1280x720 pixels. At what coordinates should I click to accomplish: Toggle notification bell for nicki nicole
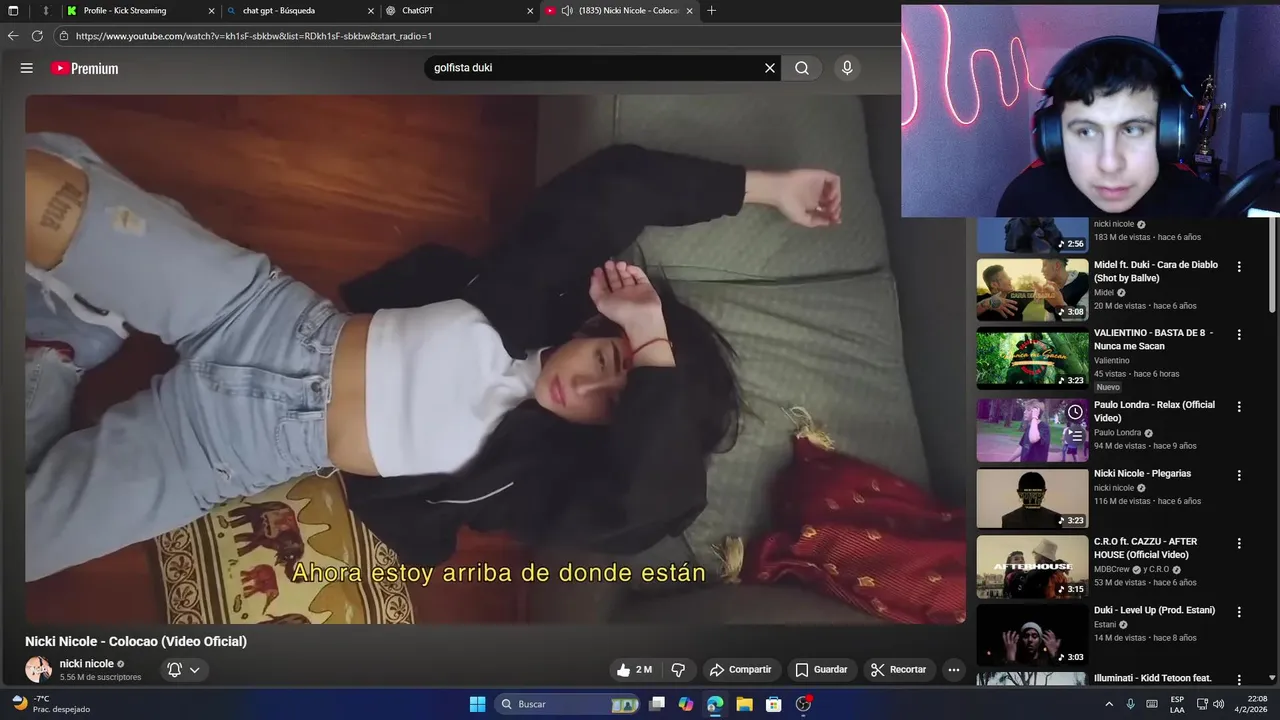175,670
